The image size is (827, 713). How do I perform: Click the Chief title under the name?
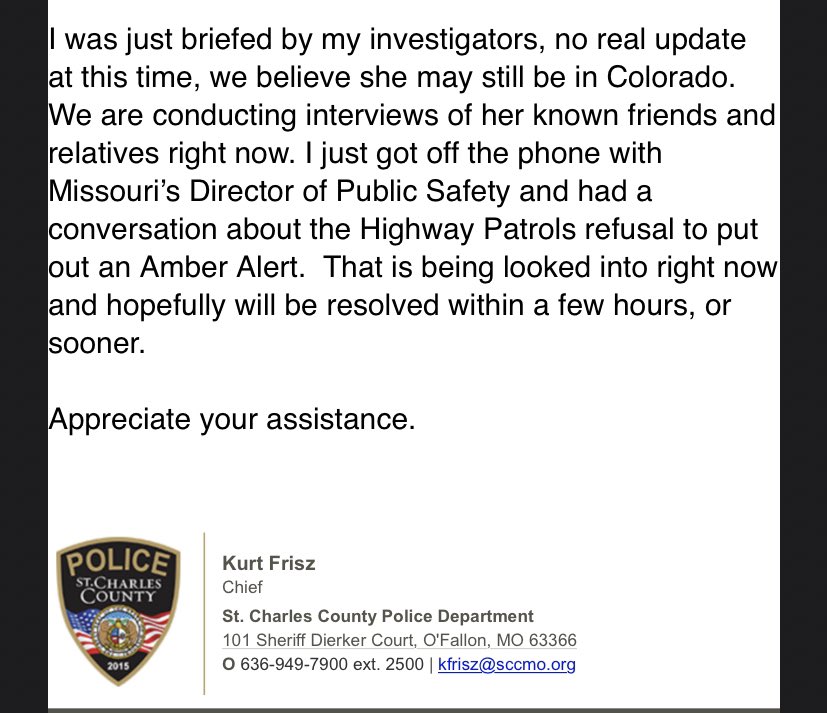242,587
